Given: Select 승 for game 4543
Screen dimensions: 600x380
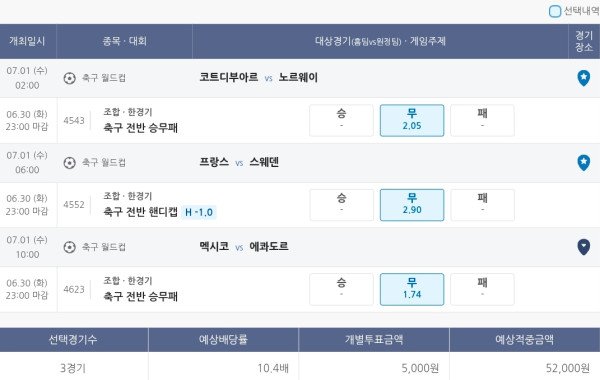Looking at the screenshot, I should (x=341, y=120).
